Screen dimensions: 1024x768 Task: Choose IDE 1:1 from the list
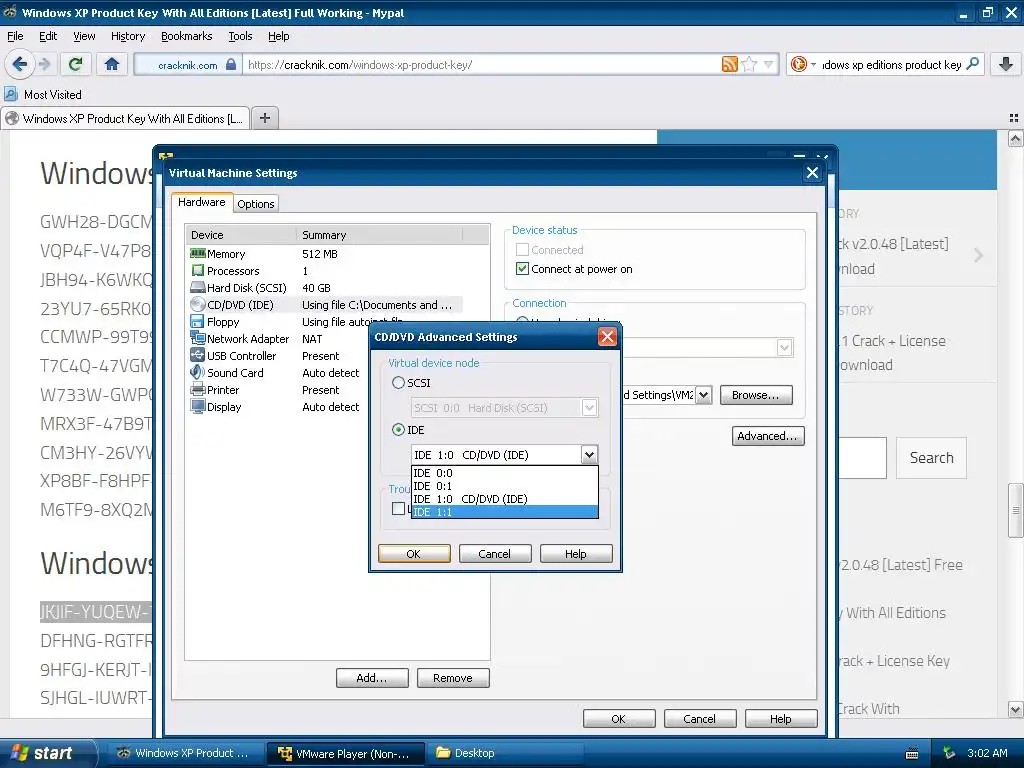coord(505,512)
